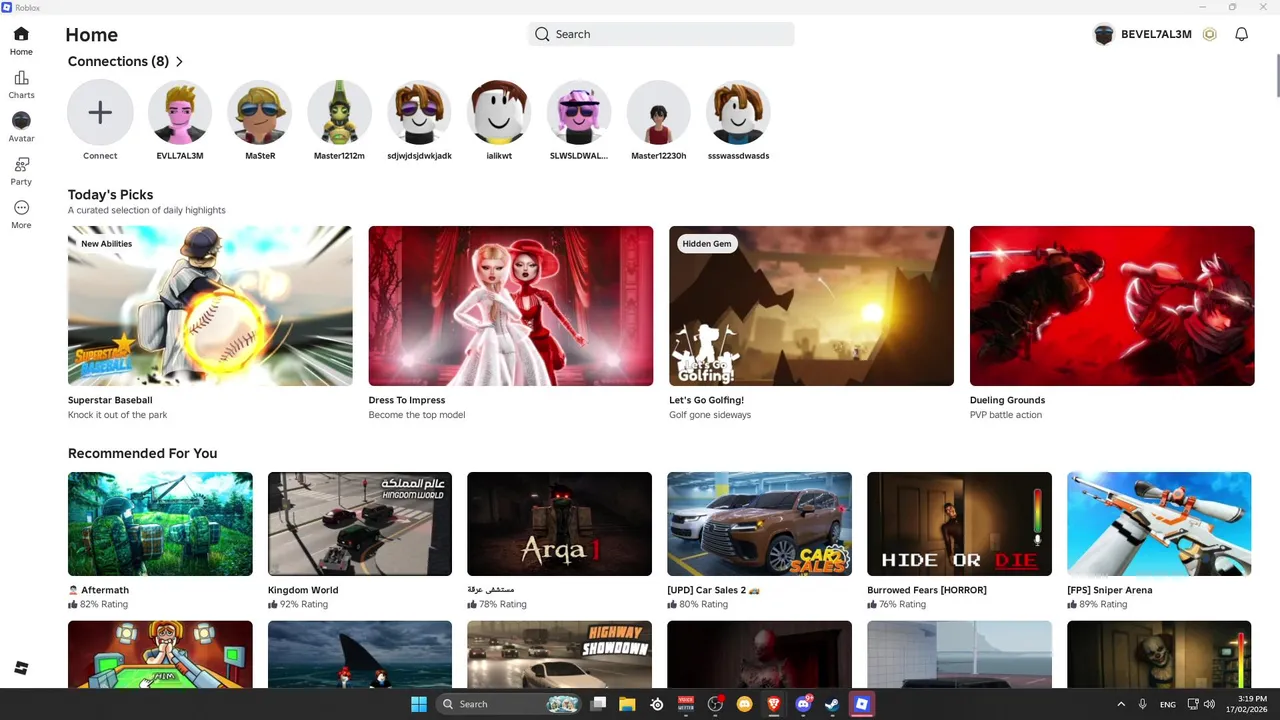Open EVLL7AL3M's connection avatar

[180, 113]
